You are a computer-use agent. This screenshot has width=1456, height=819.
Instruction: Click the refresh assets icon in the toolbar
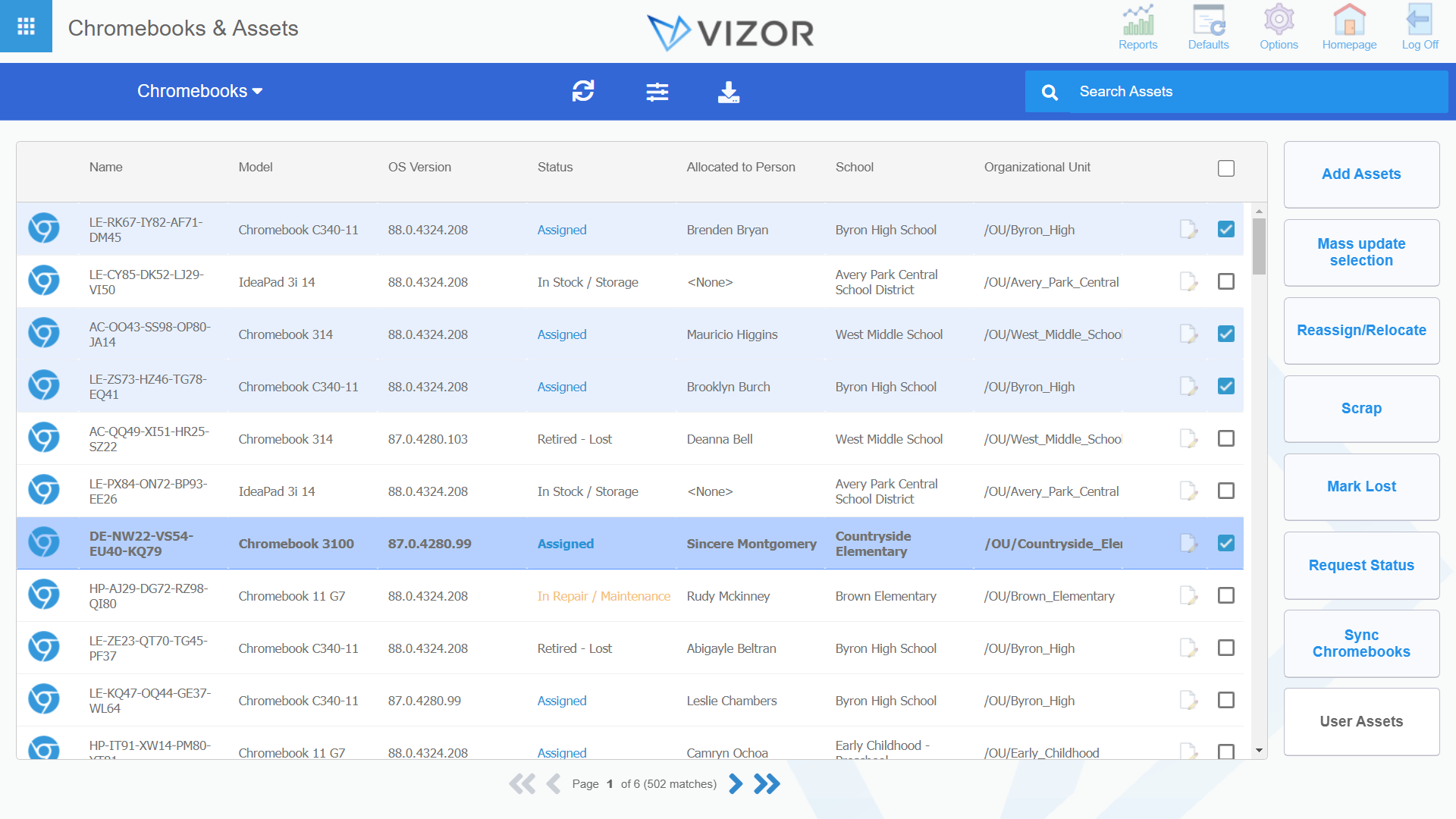tap(582, 91)
